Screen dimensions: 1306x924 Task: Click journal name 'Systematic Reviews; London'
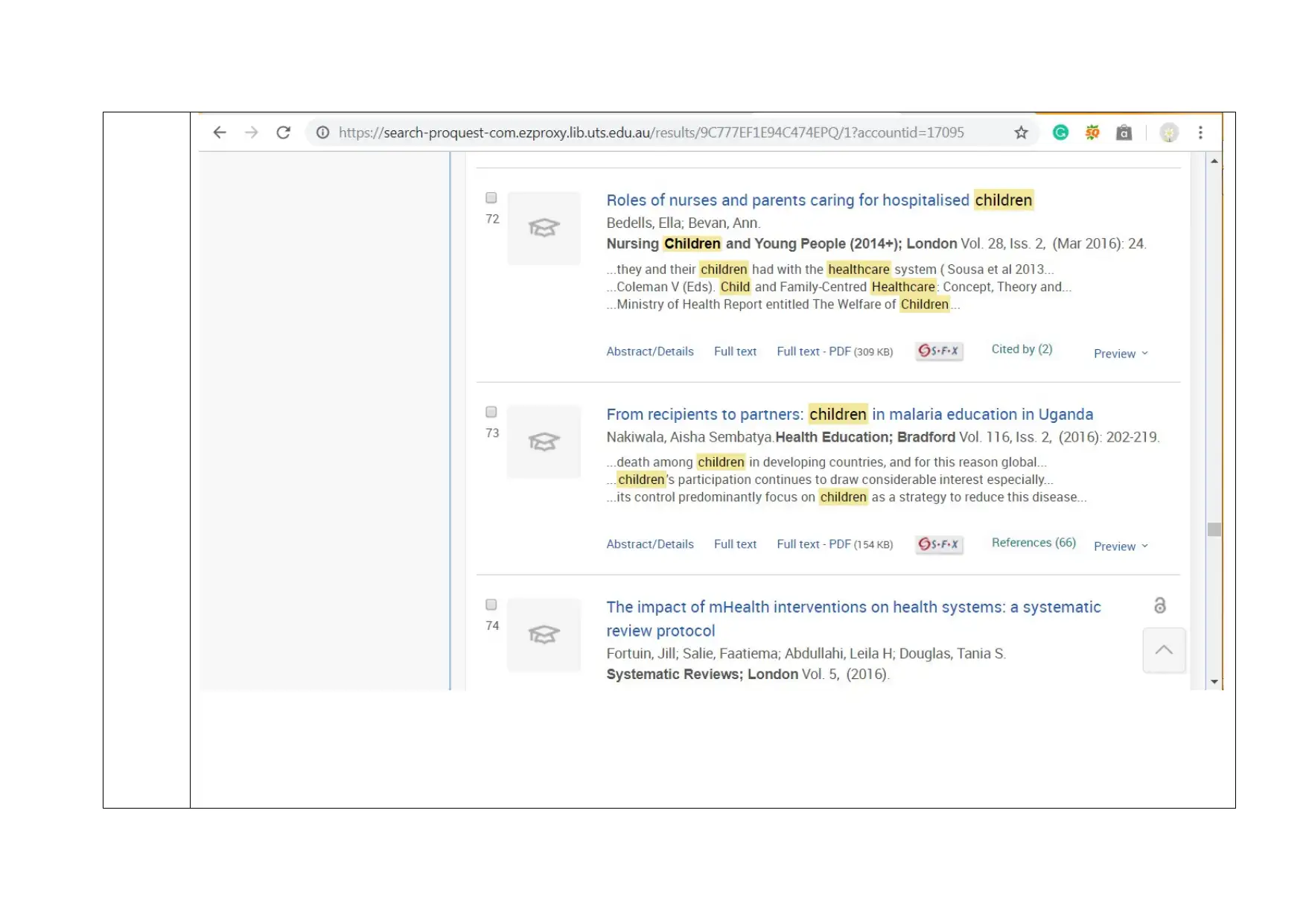(x=702, y=674)
